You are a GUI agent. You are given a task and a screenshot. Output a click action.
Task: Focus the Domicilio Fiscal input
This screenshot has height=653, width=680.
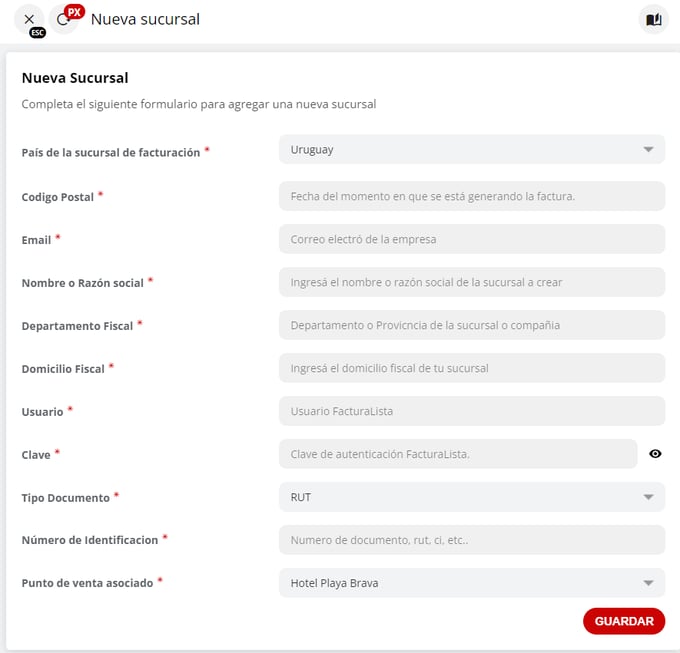click(471, 368)
